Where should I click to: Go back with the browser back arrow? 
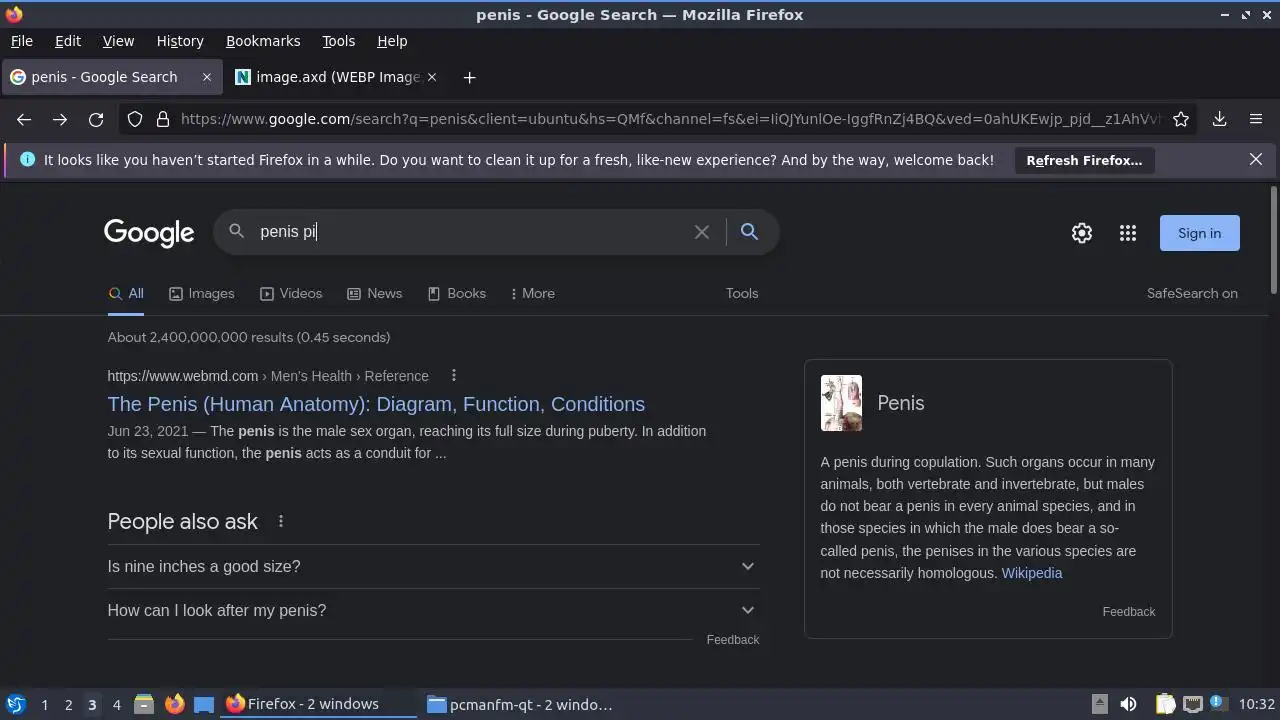[24, 119]
